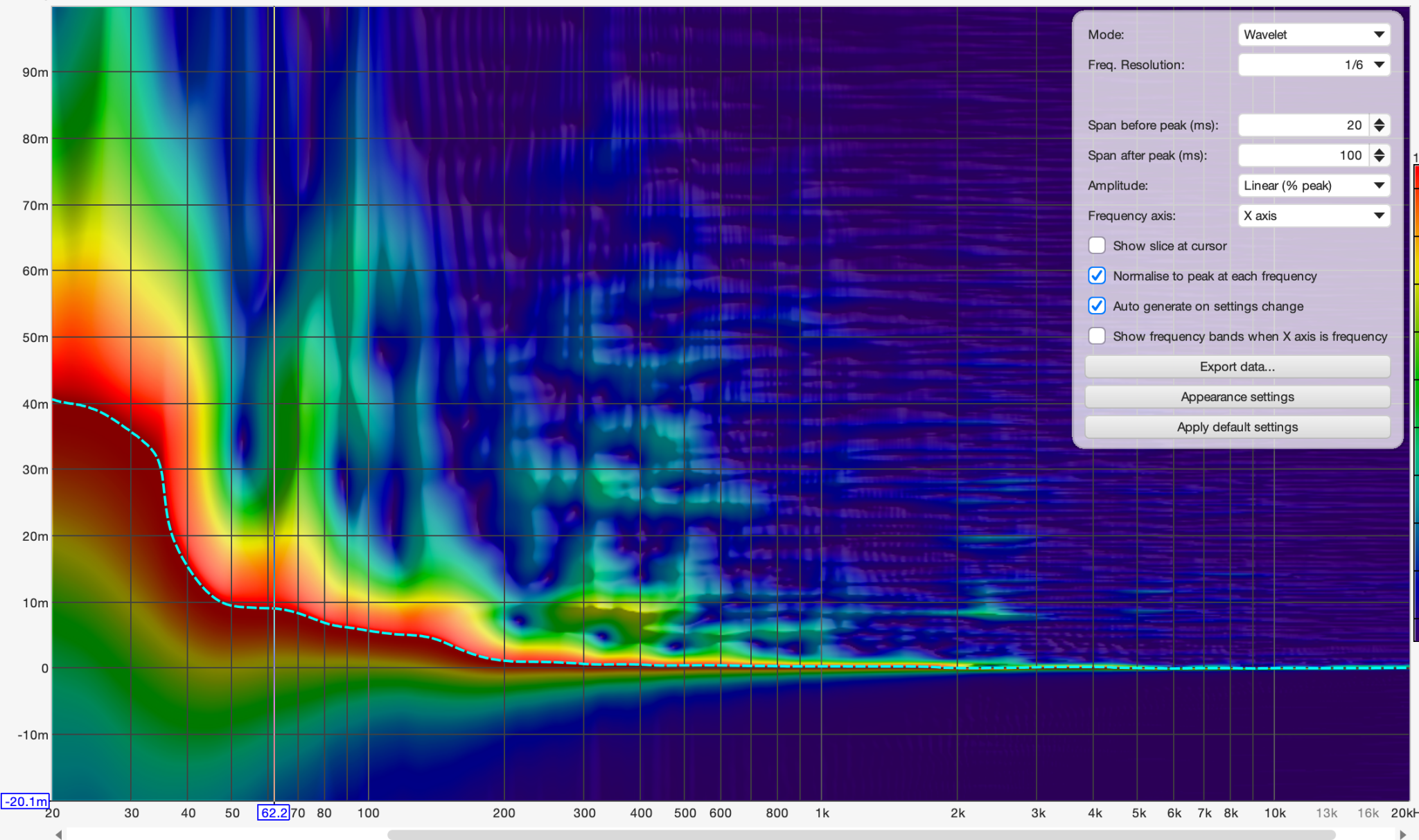Click the Span after peak value field
Screen dimensions: 1419x840
pyautogui.click(x=1303, y=156)
